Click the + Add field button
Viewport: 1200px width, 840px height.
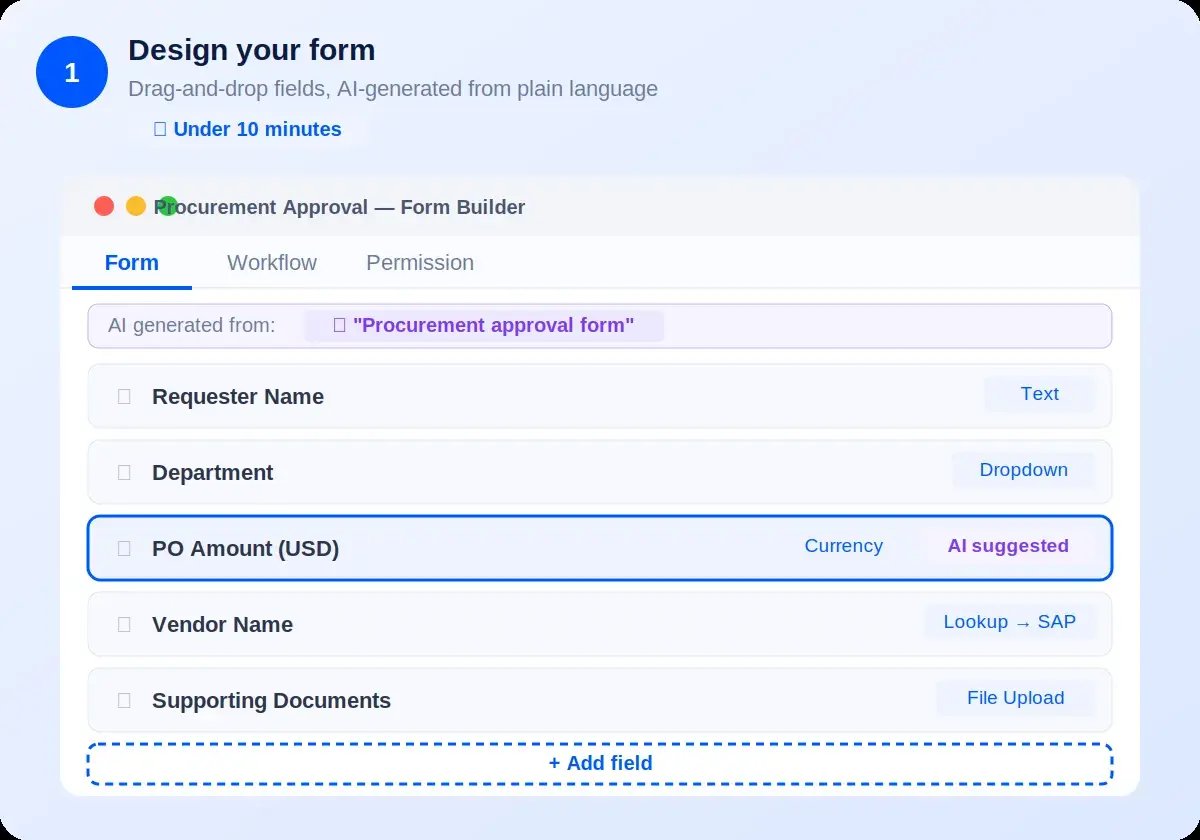600,764
